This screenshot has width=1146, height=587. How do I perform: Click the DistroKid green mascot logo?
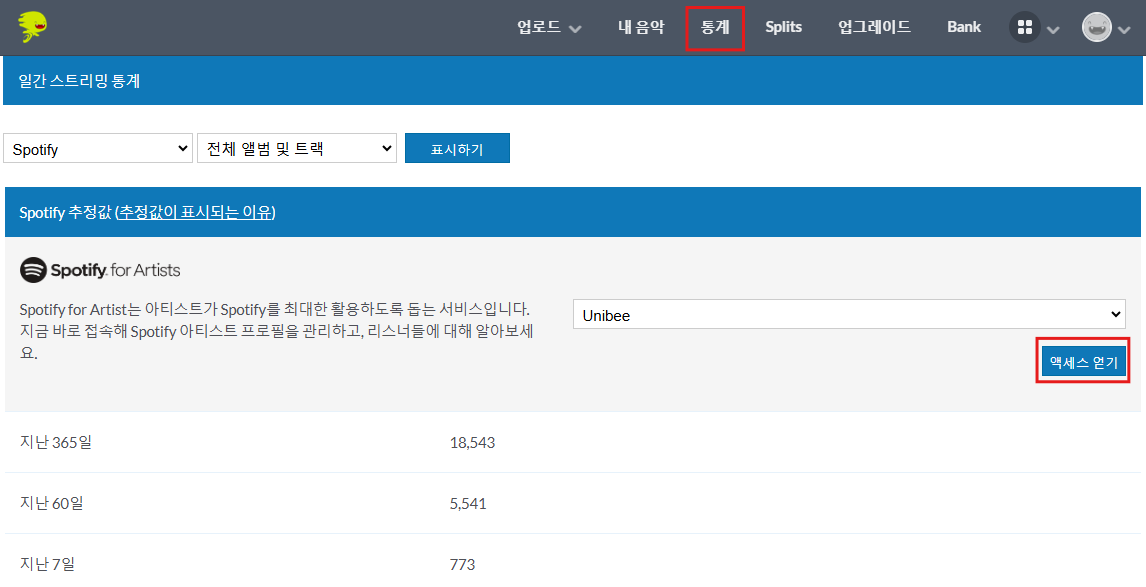(x=34, y=27)
